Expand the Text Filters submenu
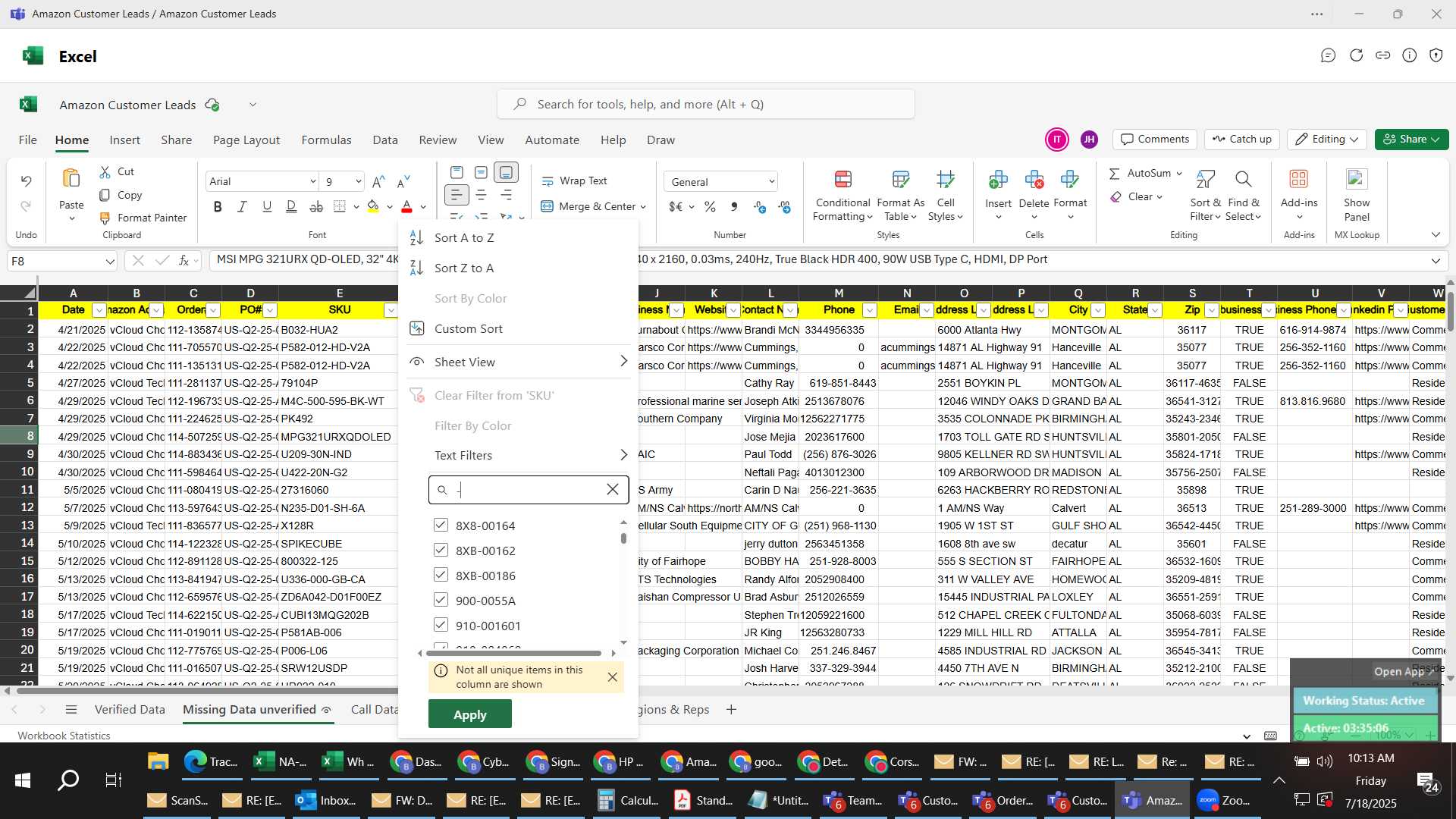Screen dimensions: 1456x819 pos(519,455)
